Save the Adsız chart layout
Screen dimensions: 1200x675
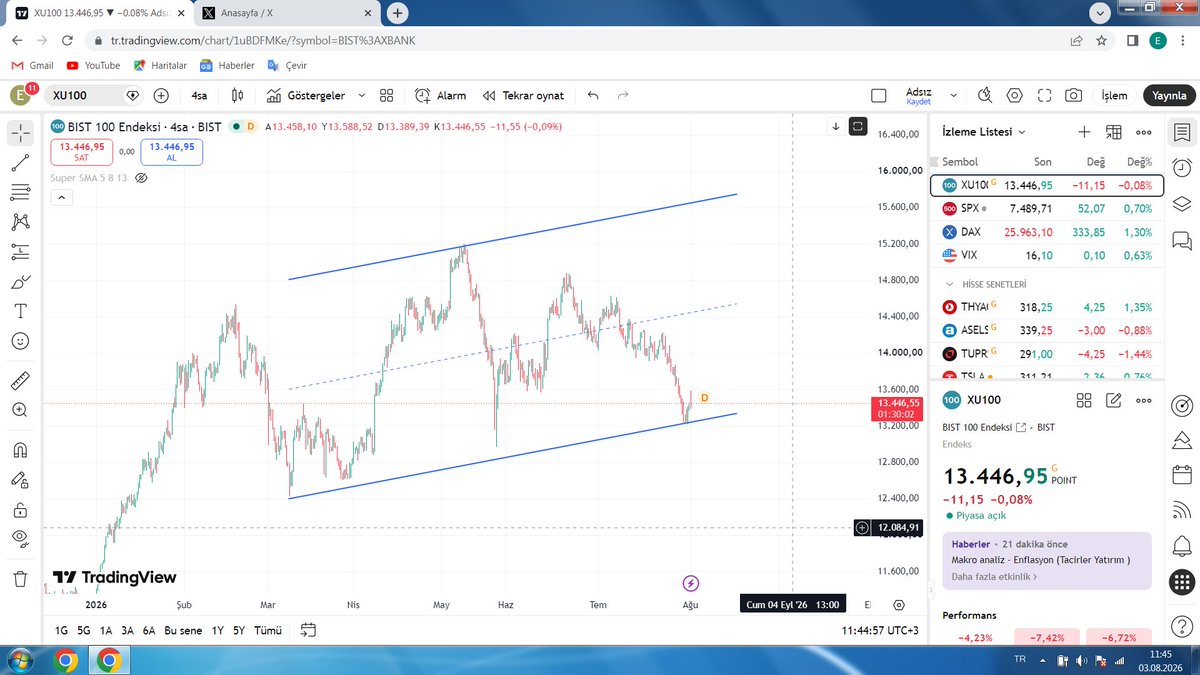point(918,95)
